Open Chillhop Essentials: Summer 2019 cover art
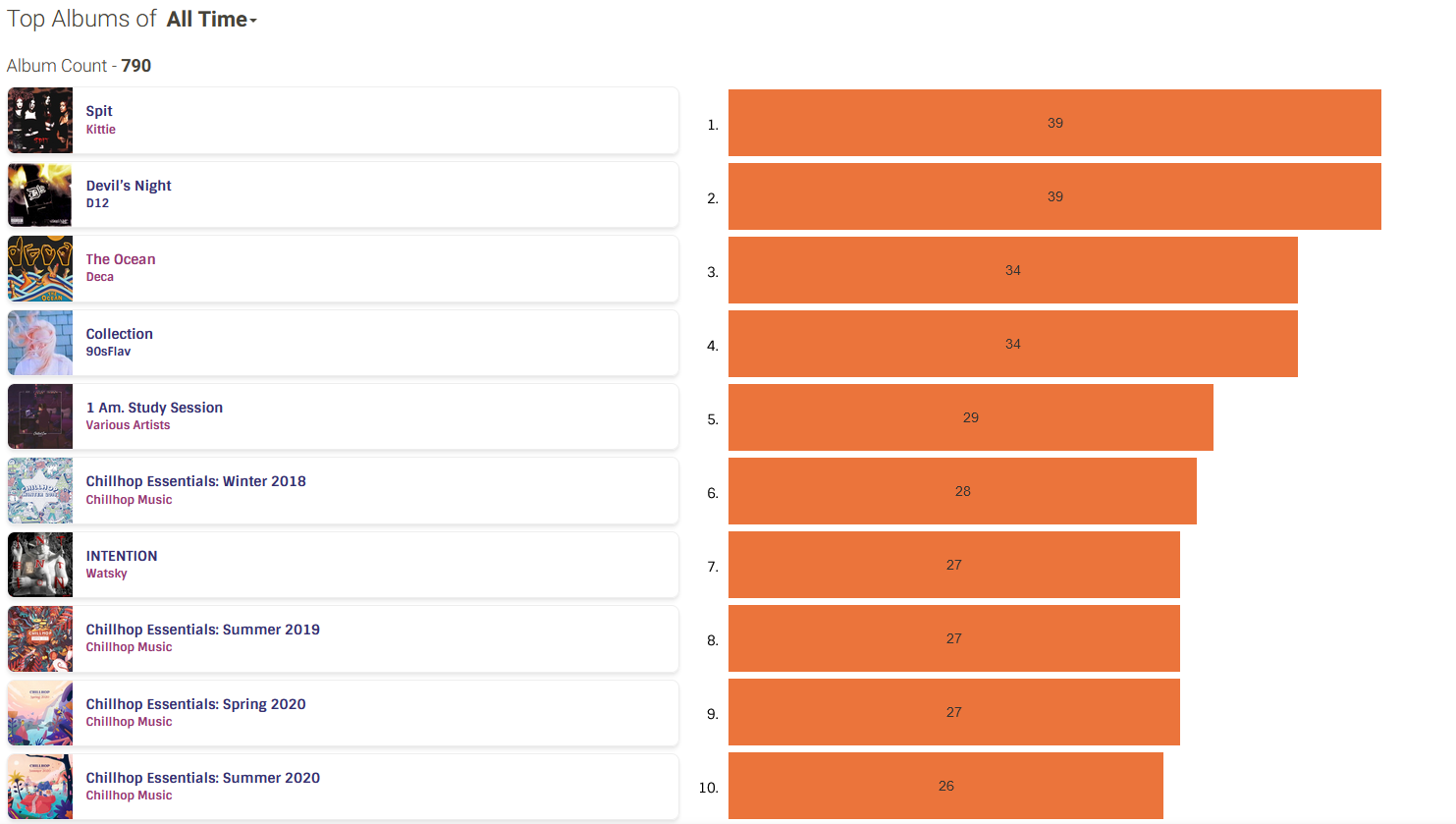1456x824 pixels. (x=40, y=638)
